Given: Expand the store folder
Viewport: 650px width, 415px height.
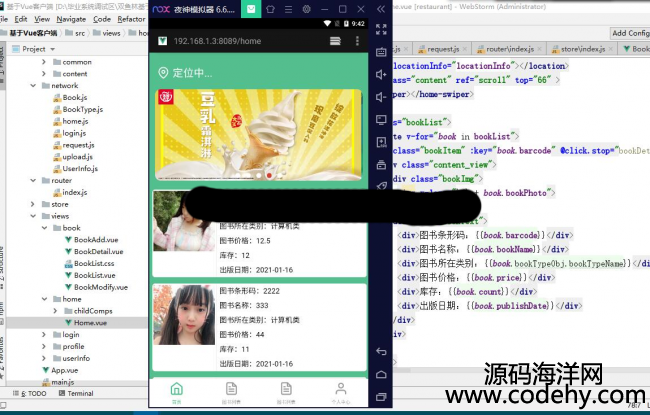Looking at the screenshot, I should click(33, 204).
